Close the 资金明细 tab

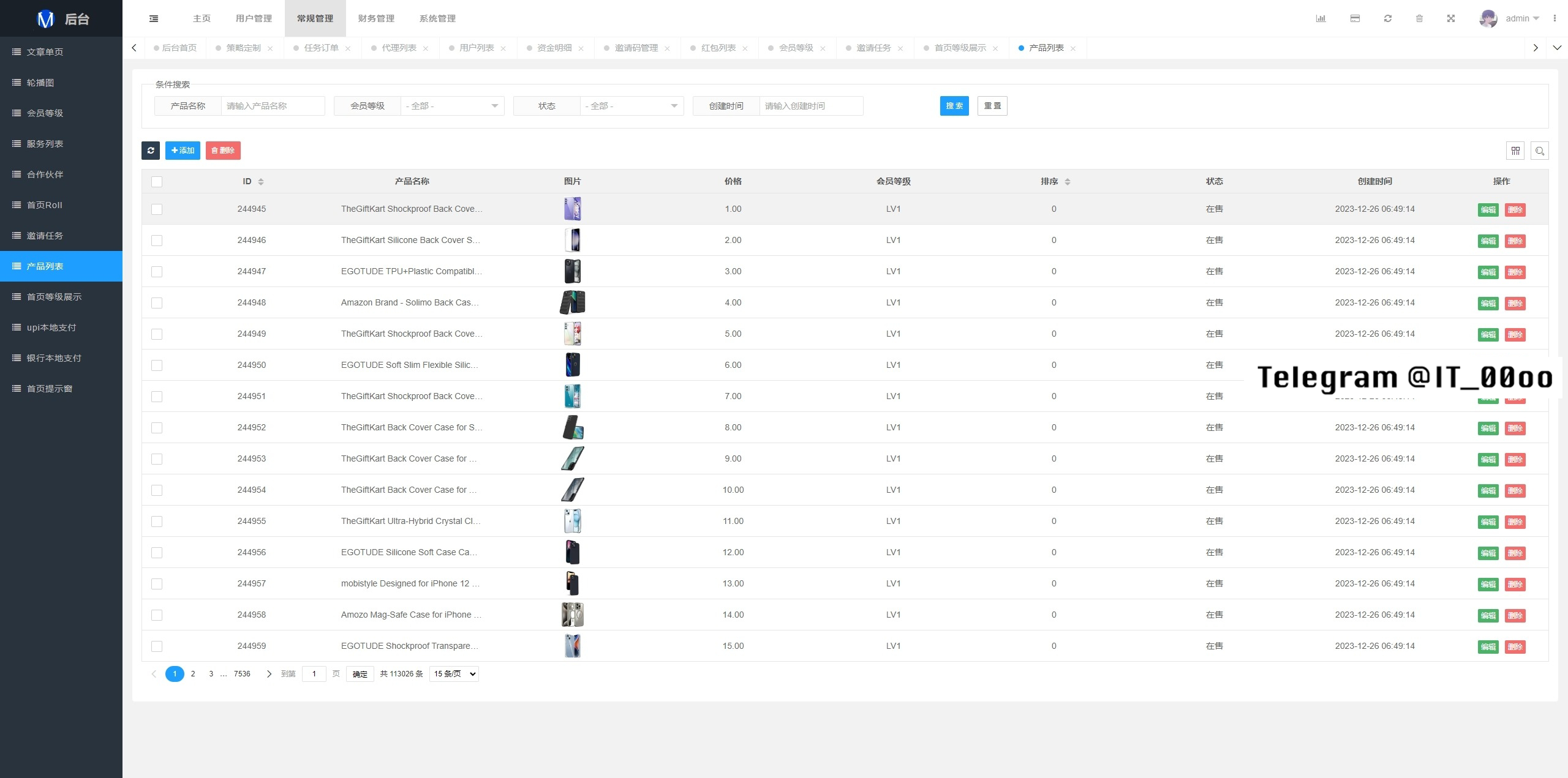click(x=581, y=48)
